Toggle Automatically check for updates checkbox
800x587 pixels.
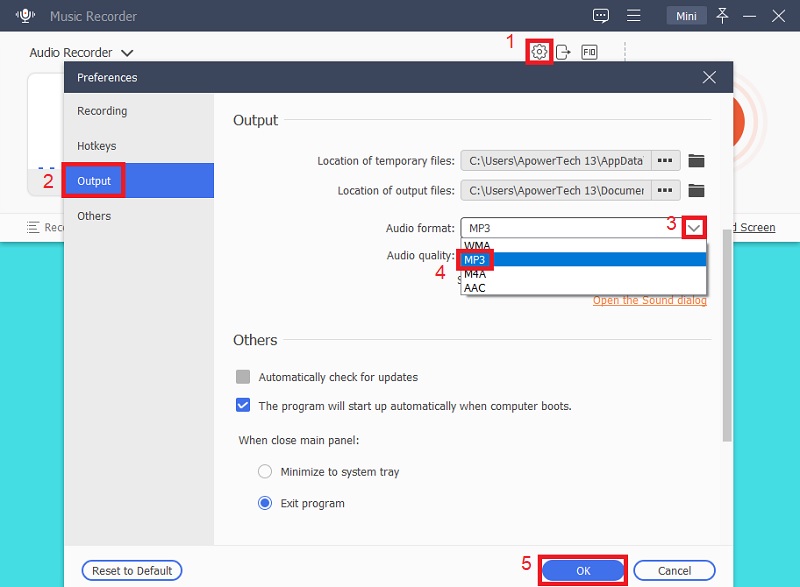[243, 377]
